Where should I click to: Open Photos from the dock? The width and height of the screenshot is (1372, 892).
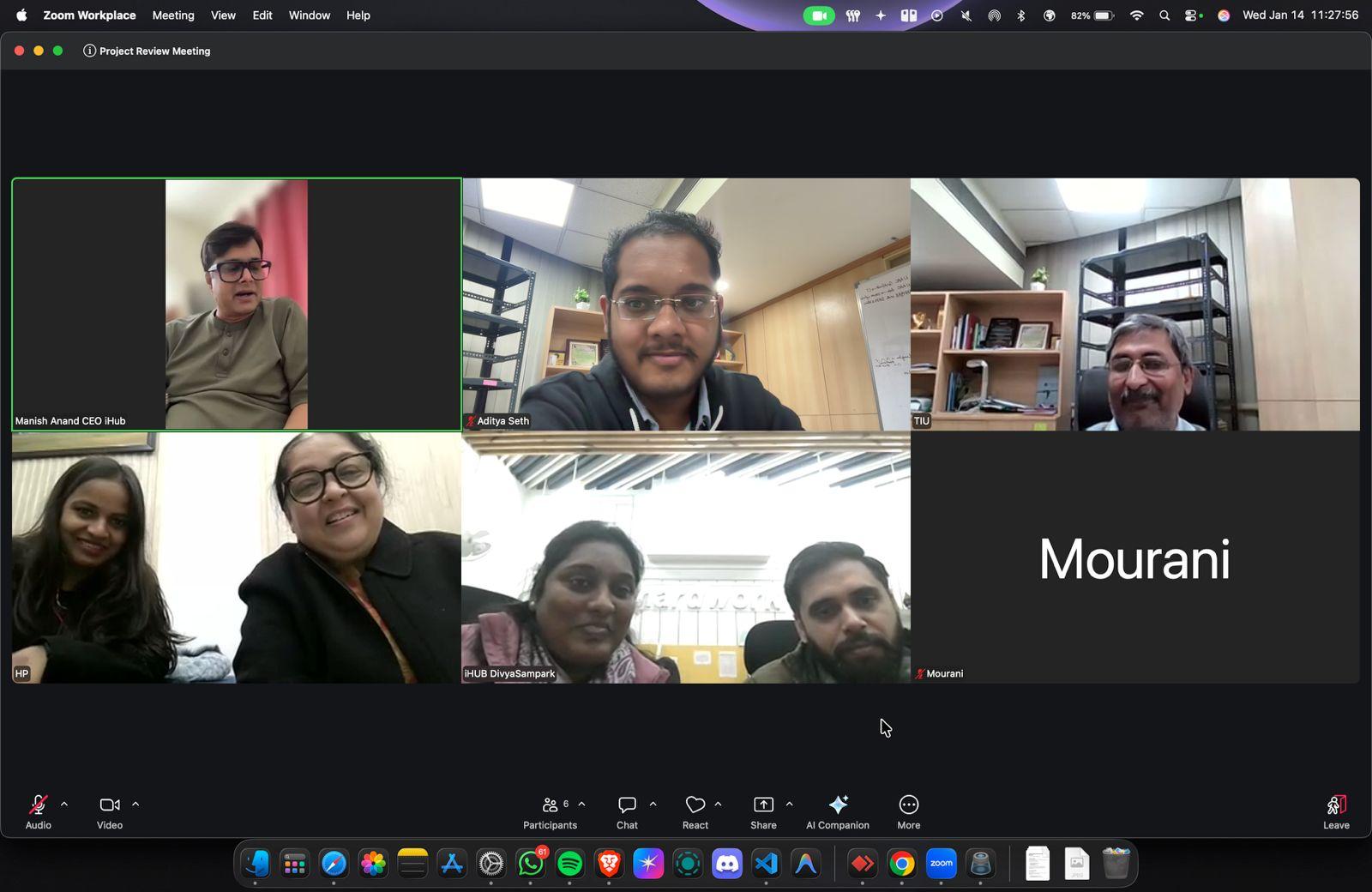373,864
